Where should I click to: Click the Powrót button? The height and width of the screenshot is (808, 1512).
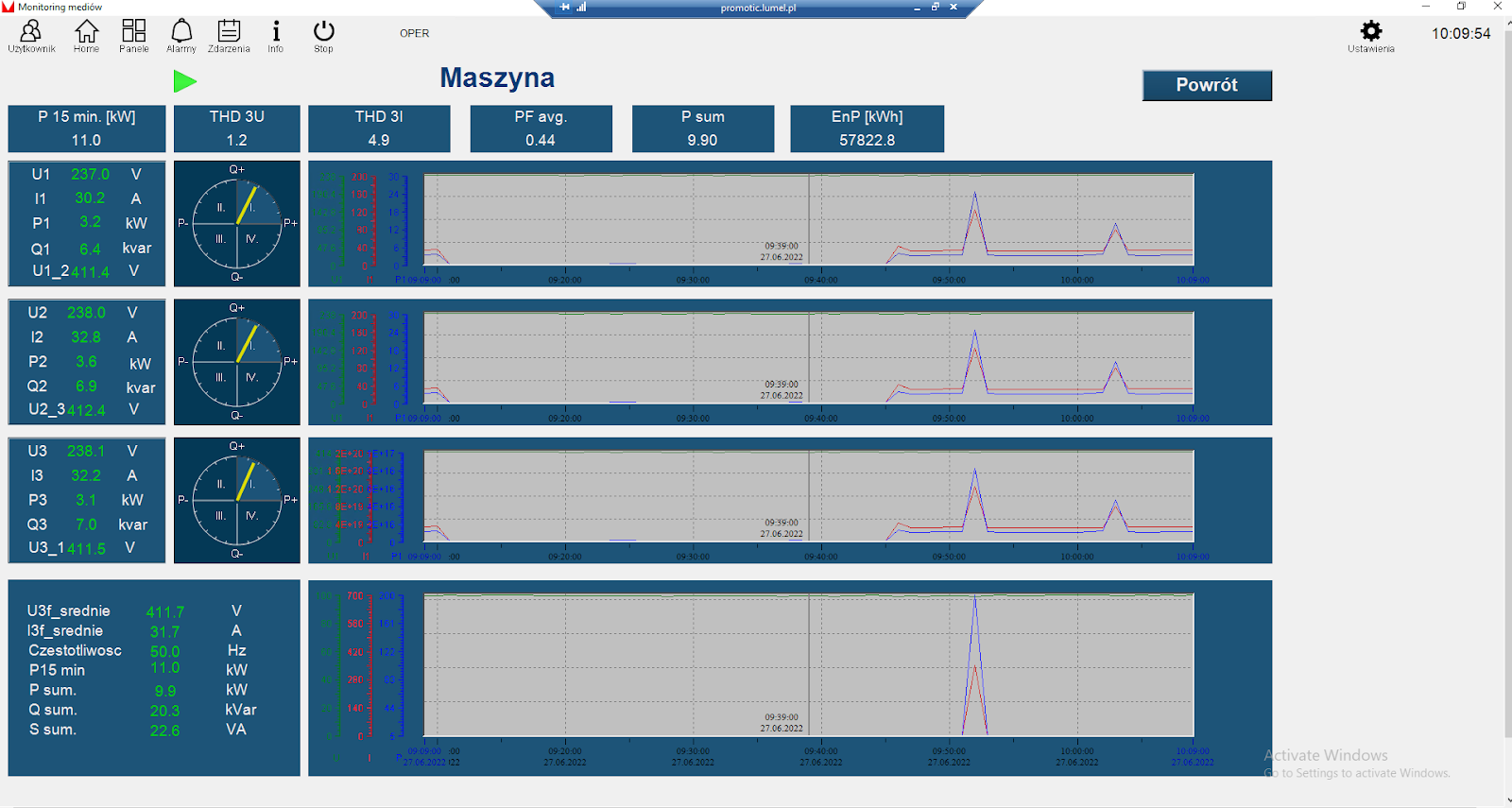pos(1206,85)
